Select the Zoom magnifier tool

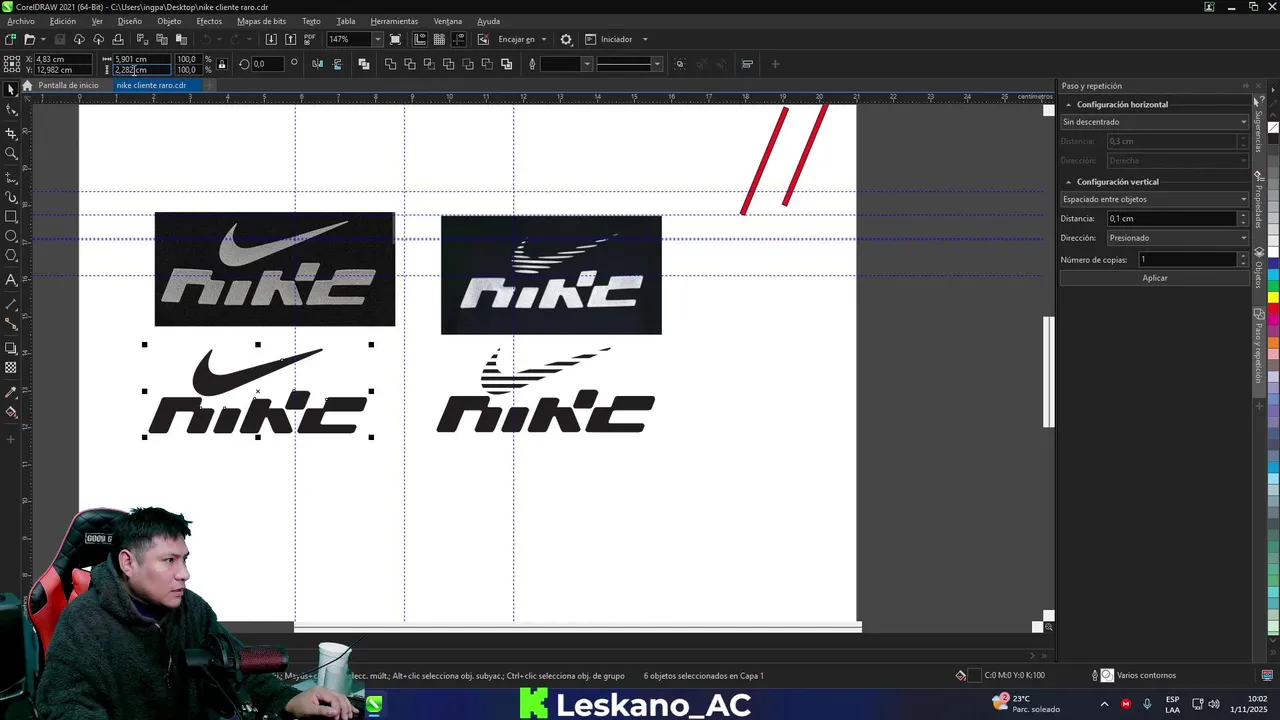(x=11, y=154)
